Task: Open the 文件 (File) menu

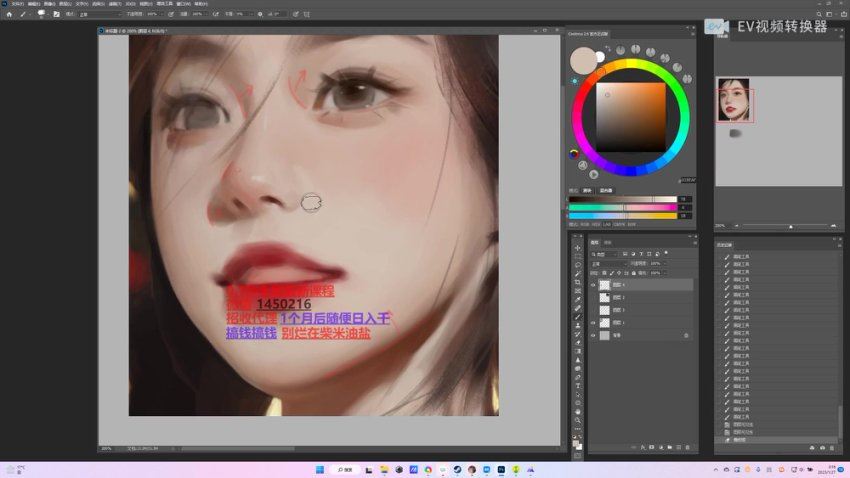Action: pos(17,4)
